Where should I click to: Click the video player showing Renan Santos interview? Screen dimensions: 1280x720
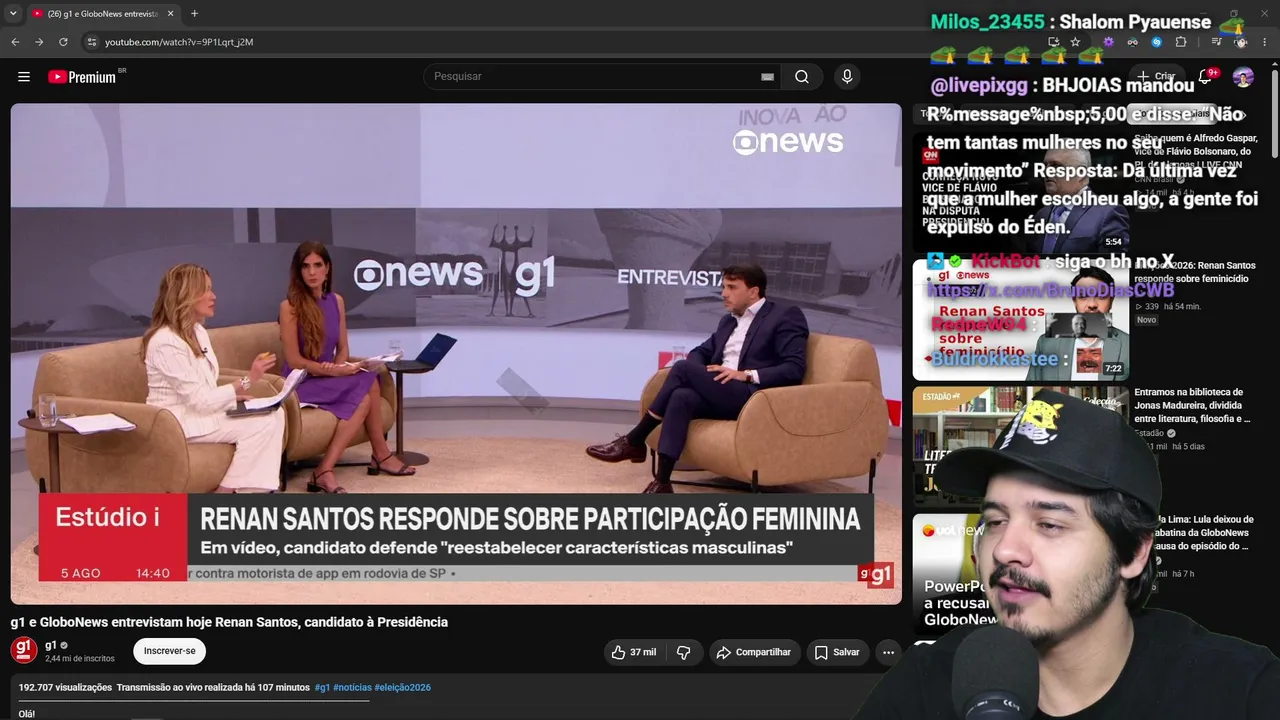pyautogui.click(x=456, y=354)
